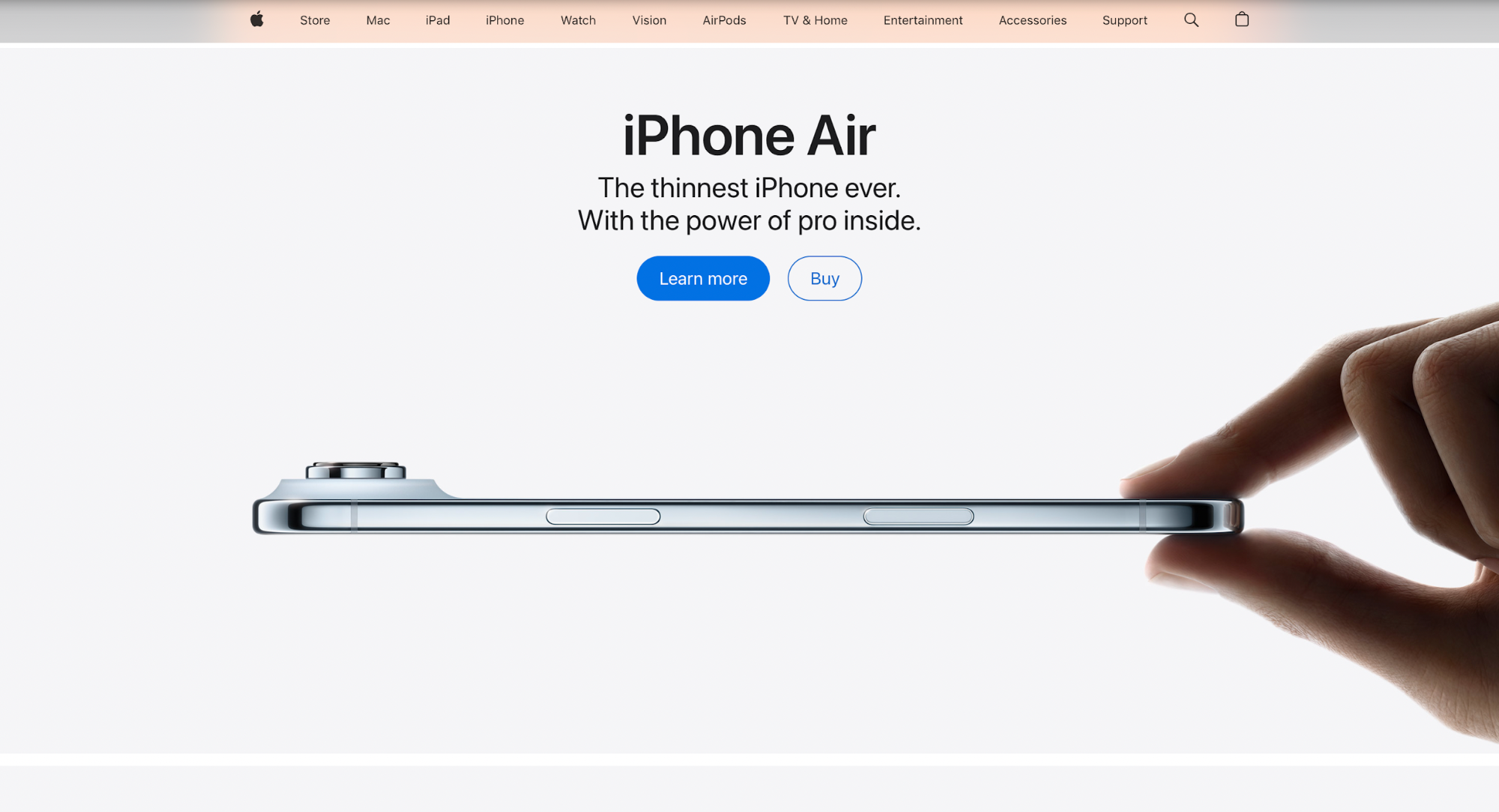Open the Vision nav link
This screenshot has width=1499, height=812.
649,20
